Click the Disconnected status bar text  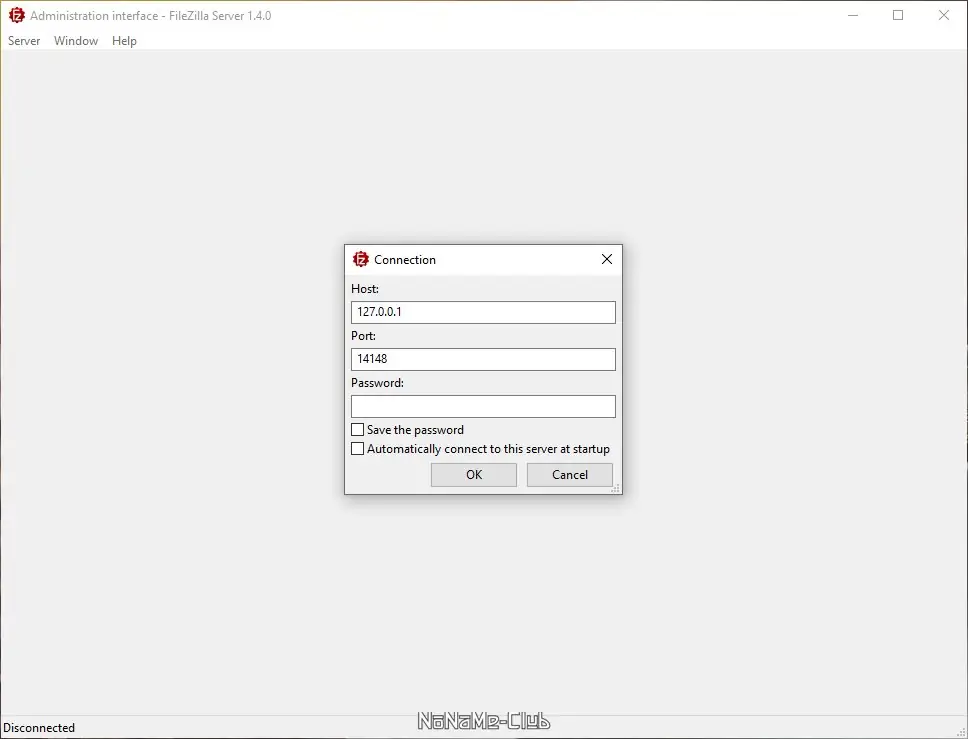39,728
